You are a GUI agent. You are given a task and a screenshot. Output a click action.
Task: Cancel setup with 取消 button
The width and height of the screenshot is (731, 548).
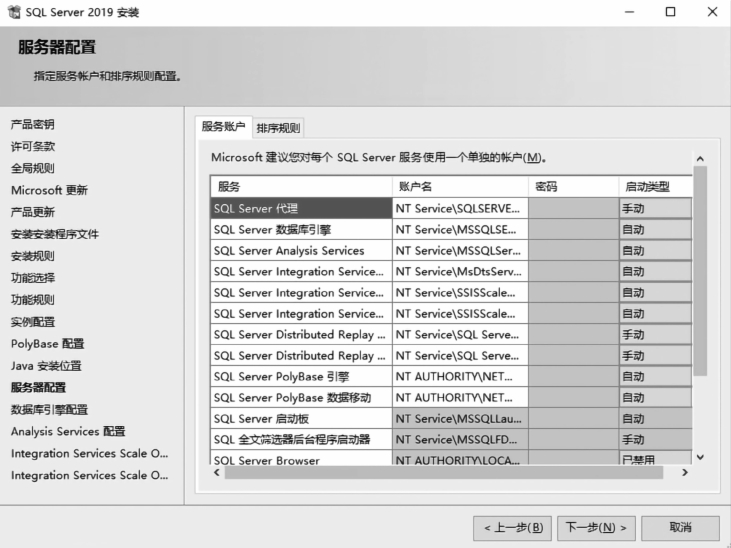point(680,528)
